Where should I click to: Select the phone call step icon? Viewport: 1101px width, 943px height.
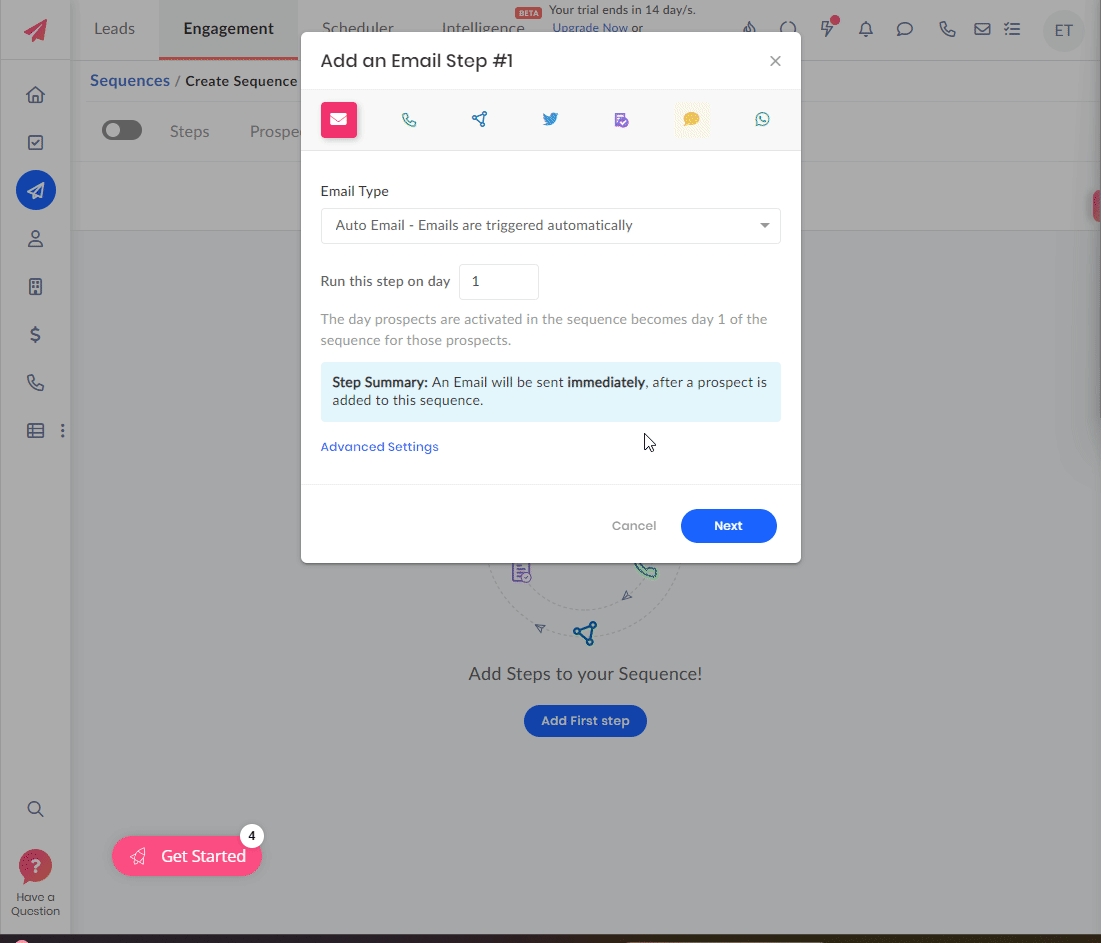tap(409, 120)
